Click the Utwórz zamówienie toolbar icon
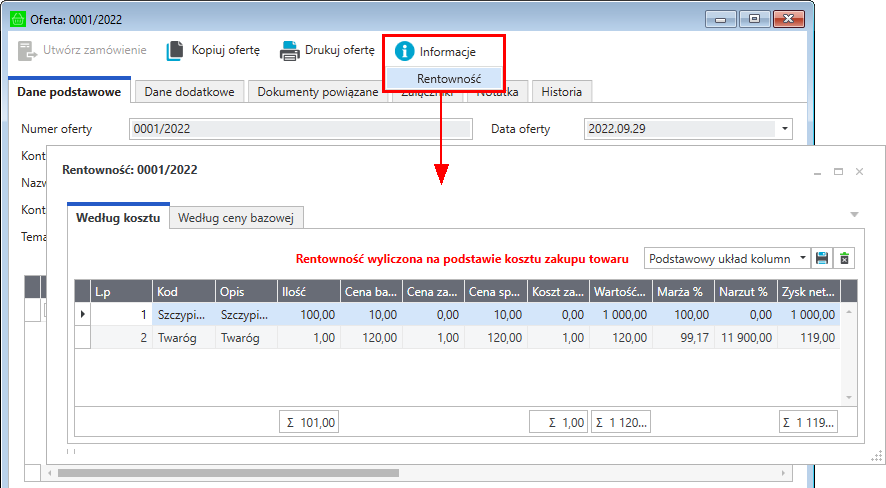The image size is (886, 488). point(27,50)
